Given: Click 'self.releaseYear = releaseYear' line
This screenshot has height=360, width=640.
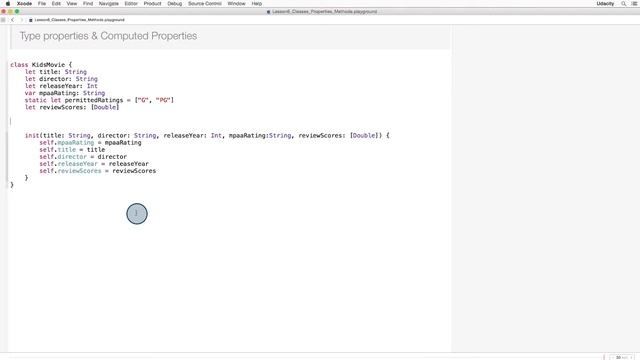Looking at the screenshot, I should point(94,164).
